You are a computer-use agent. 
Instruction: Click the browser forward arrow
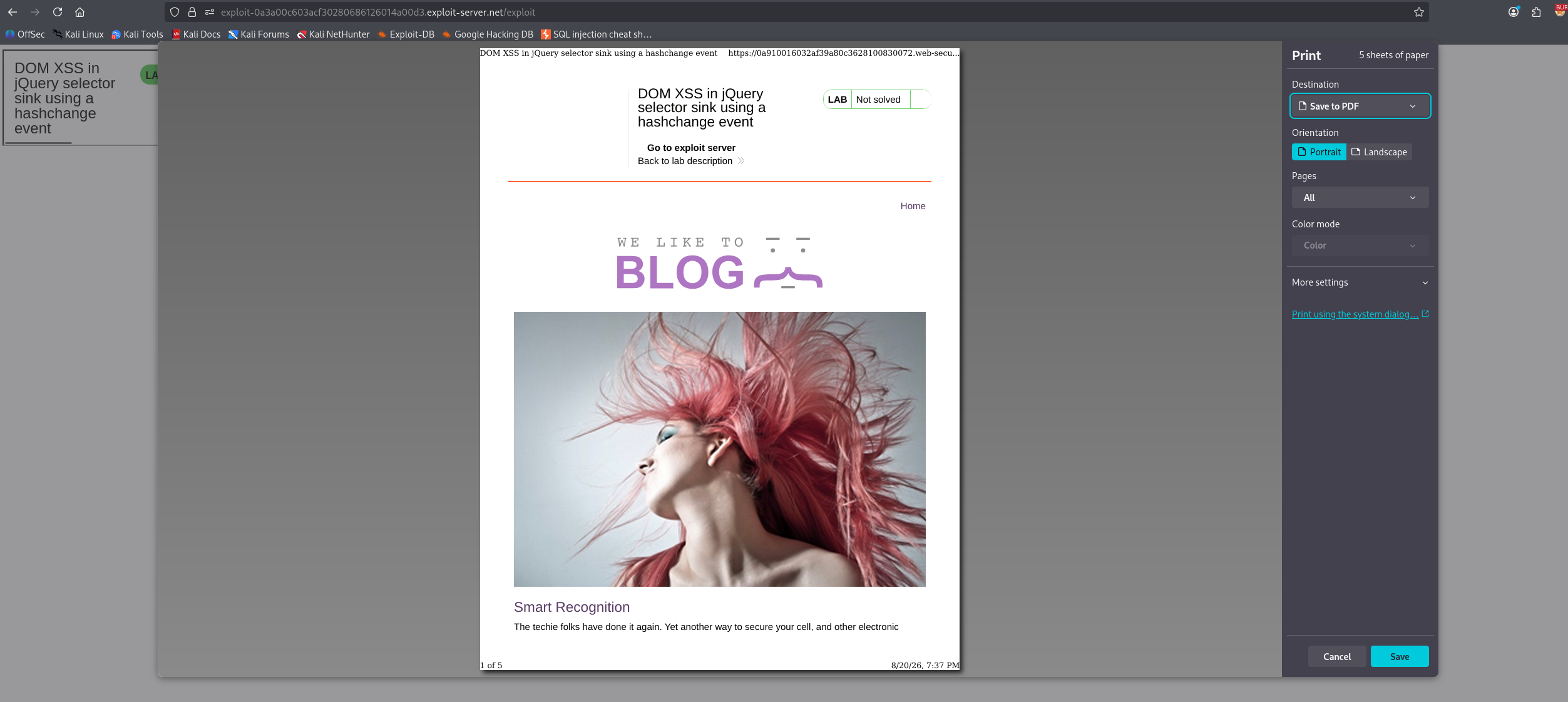tap(35, 12)
